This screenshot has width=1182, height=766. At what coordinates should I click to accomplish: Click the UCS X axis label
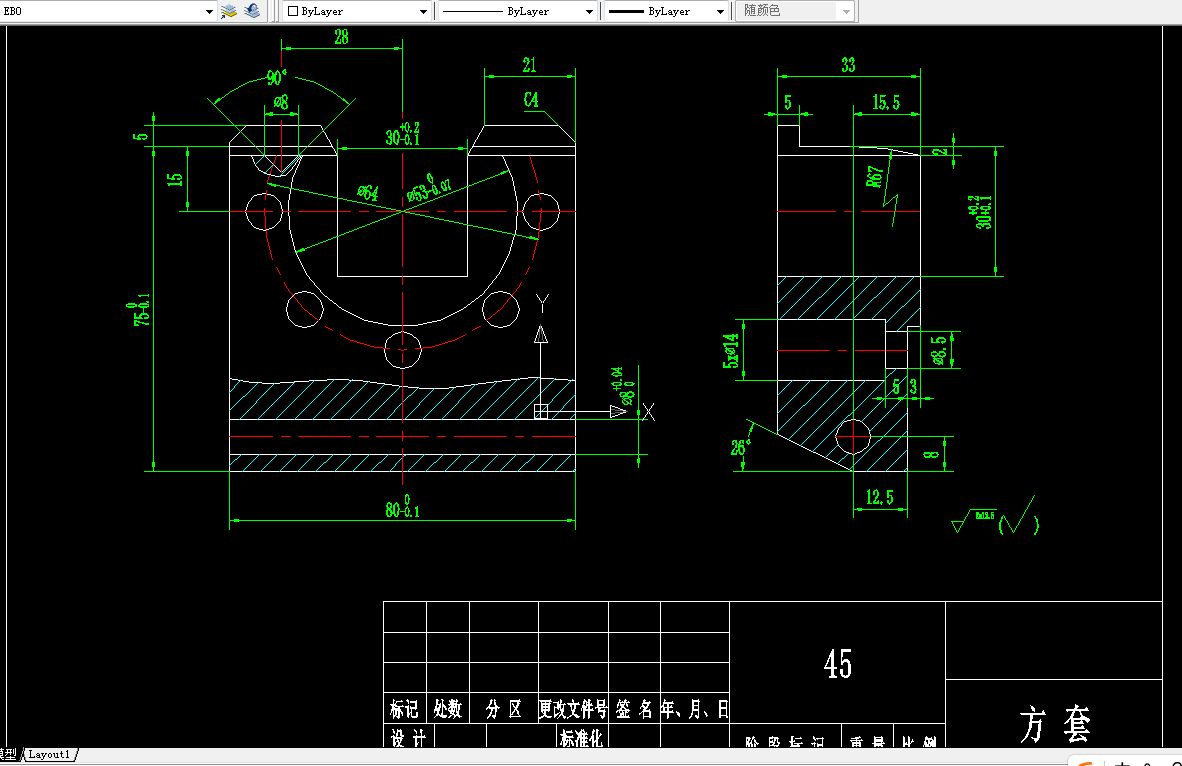click(648, 412)
